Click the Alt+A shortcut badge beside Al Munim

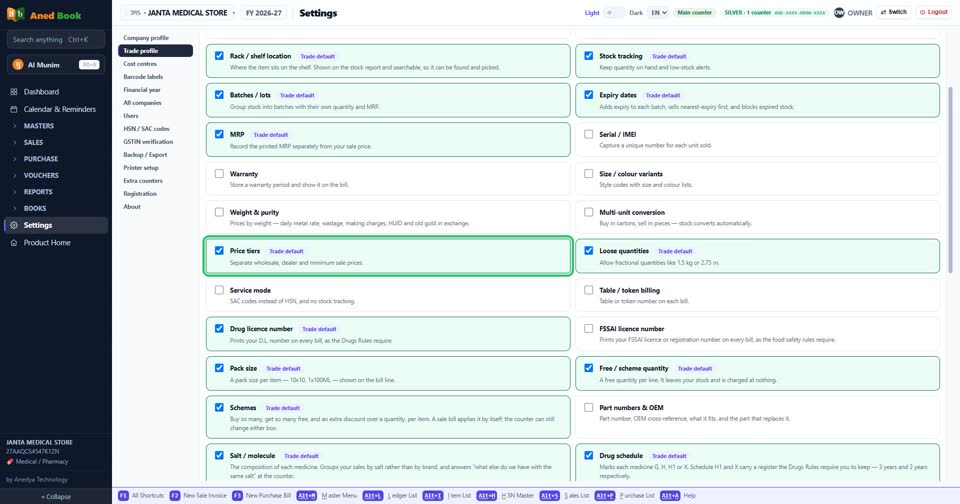(89, 65)
